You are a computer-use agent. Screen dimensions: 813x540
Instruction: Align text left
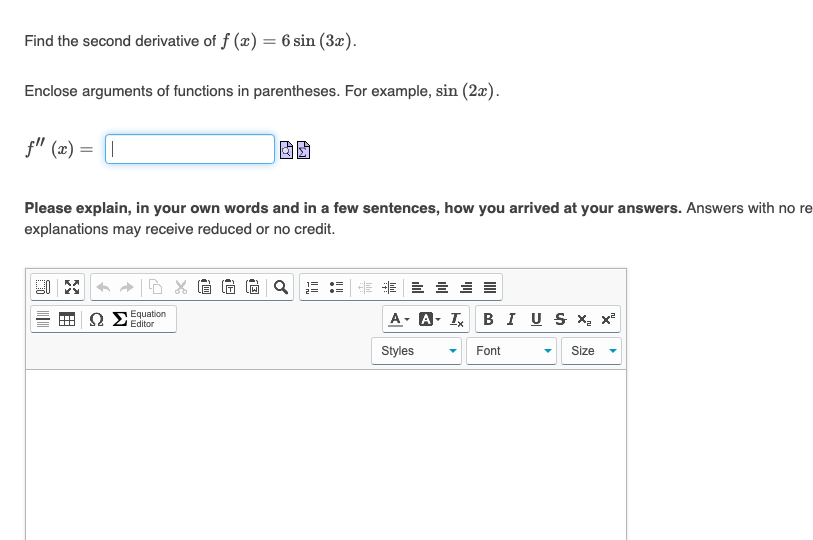[417, 287]
